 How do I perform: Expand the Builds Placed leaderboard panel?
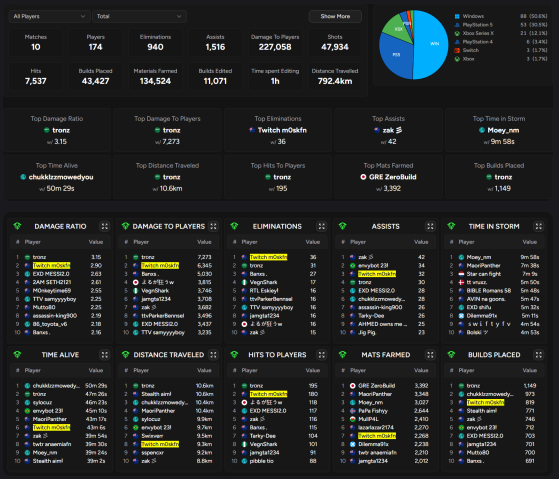pos(539,355)
